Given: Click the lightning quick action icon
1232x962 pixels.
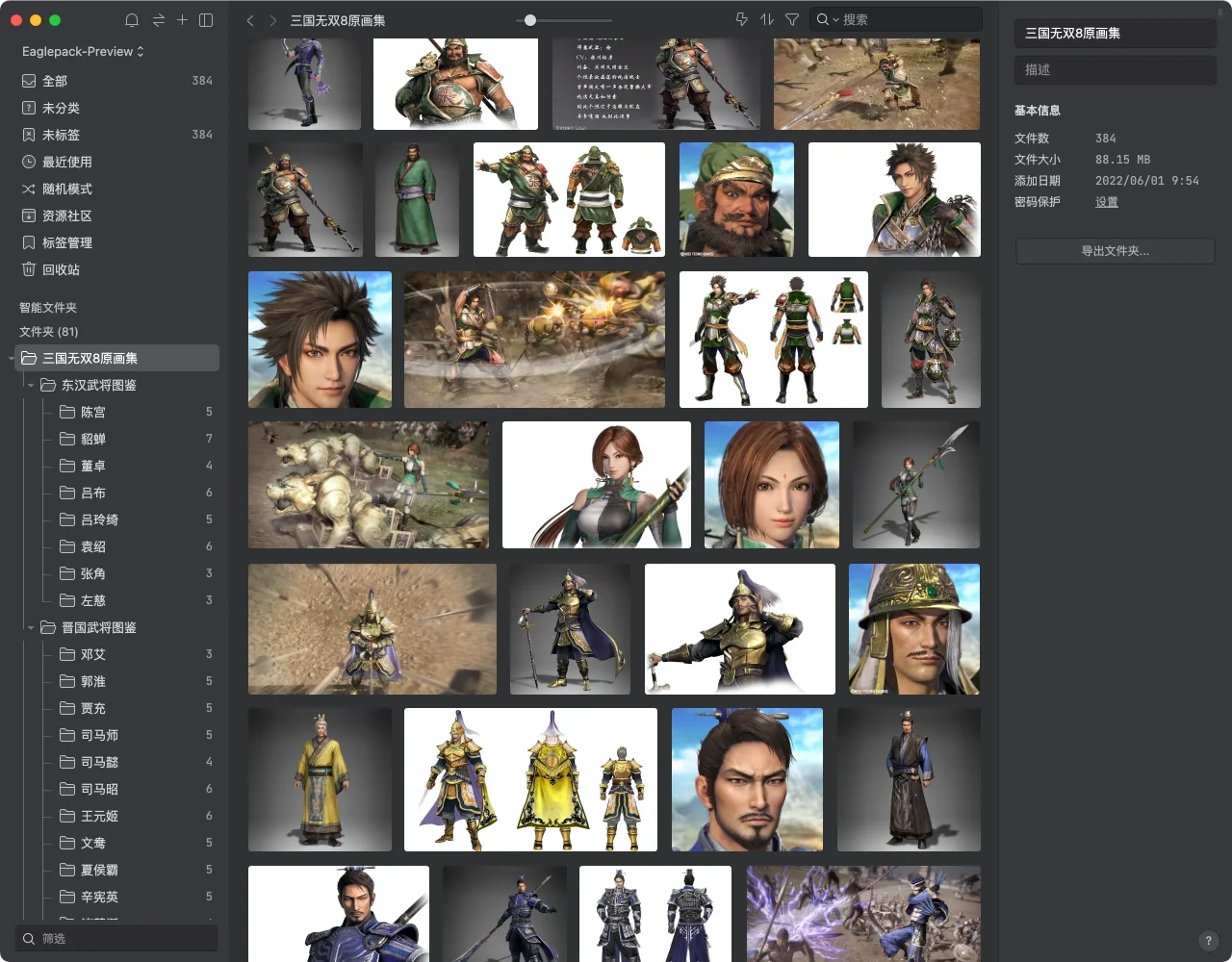Looking at the screenshot, I should 742,19.
